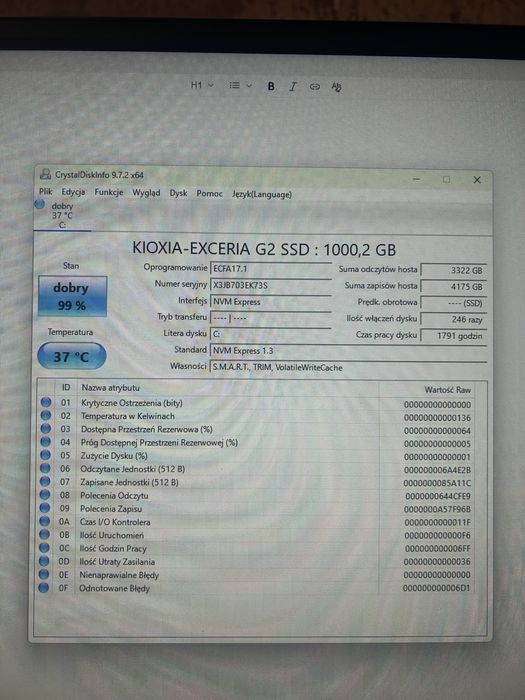Click the KIOXIA-EXCERIA G2 SSD title text

pos(264,249)
